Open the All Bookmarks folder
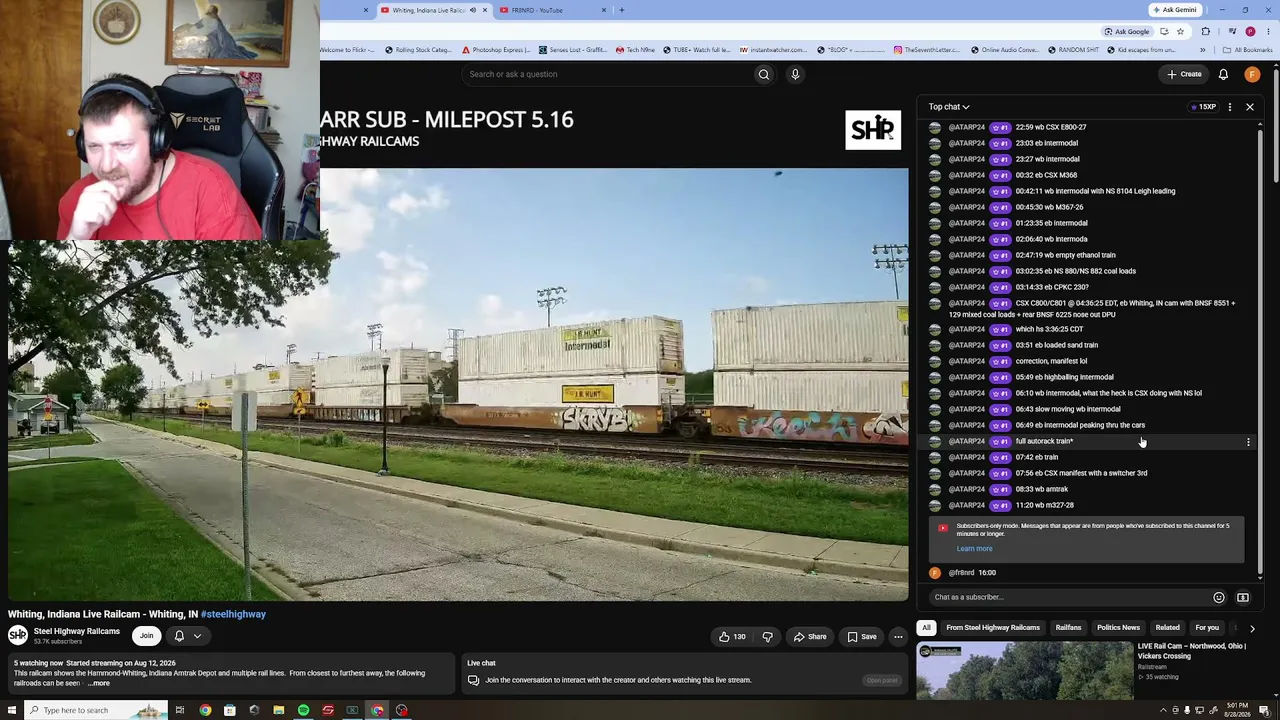This screenshot has width=1280, height=720. tap(1247, 50)
